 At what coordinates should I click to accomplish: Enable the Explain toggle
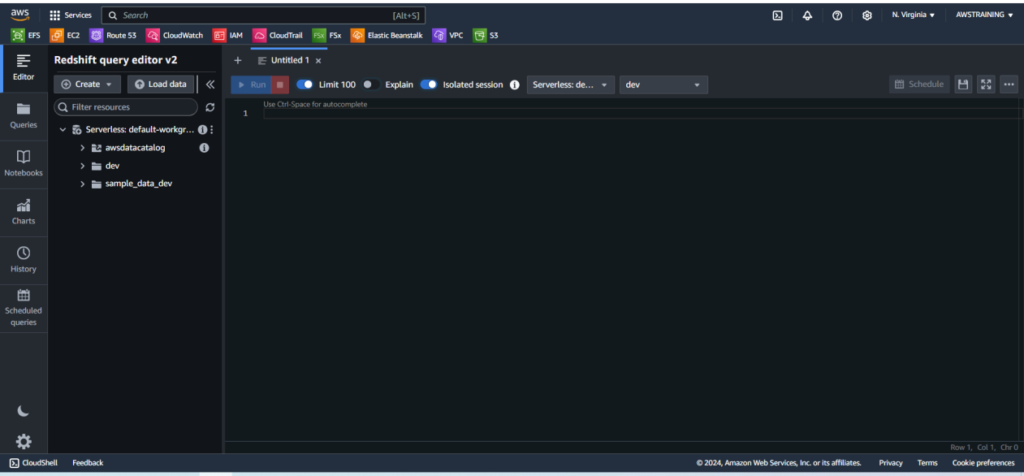368,85
